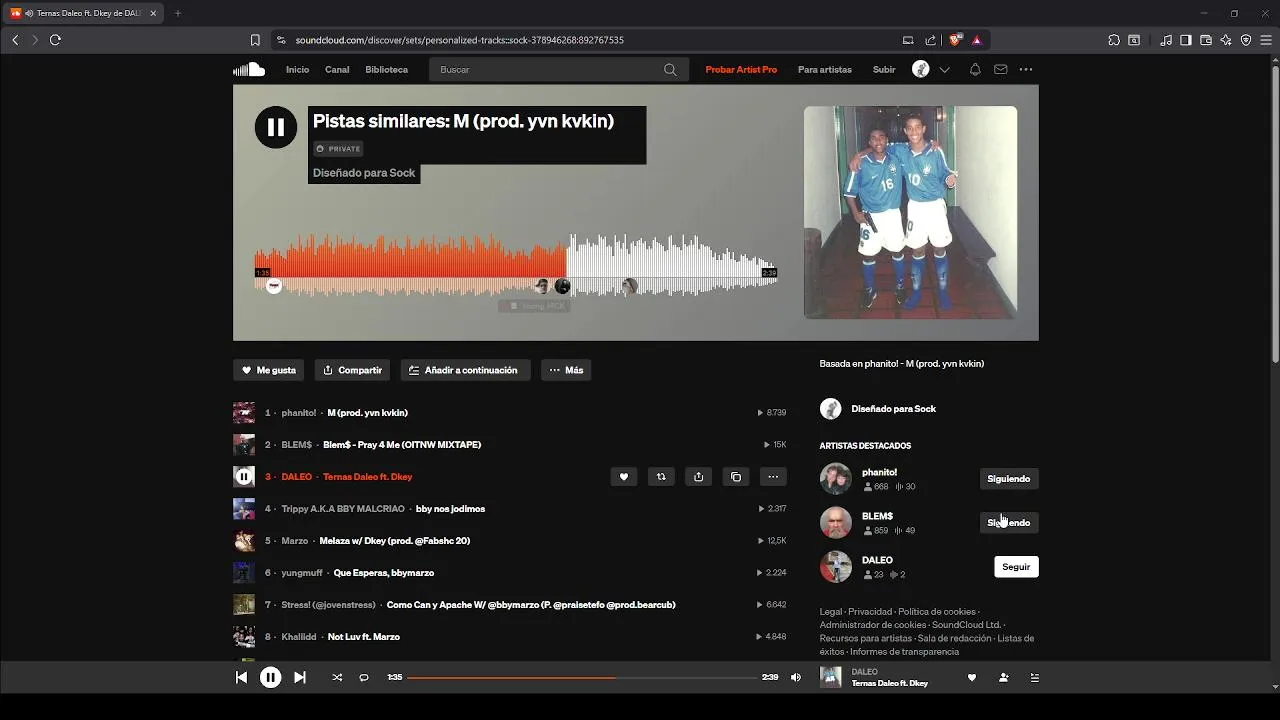Open more options for Ternas Daleo row
This screenshot has height=720, width=1280.
[x=773, y=477]
